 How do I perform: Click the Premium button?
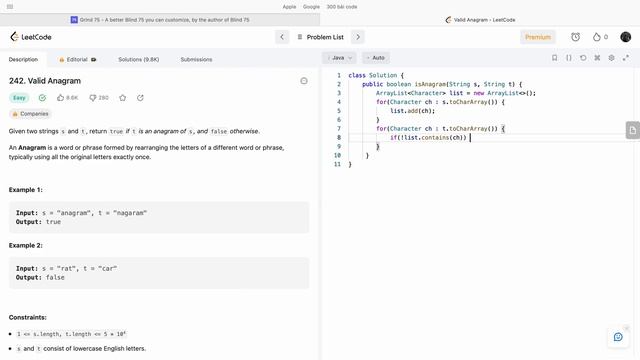pyautogui.click(x=538, y=37)
